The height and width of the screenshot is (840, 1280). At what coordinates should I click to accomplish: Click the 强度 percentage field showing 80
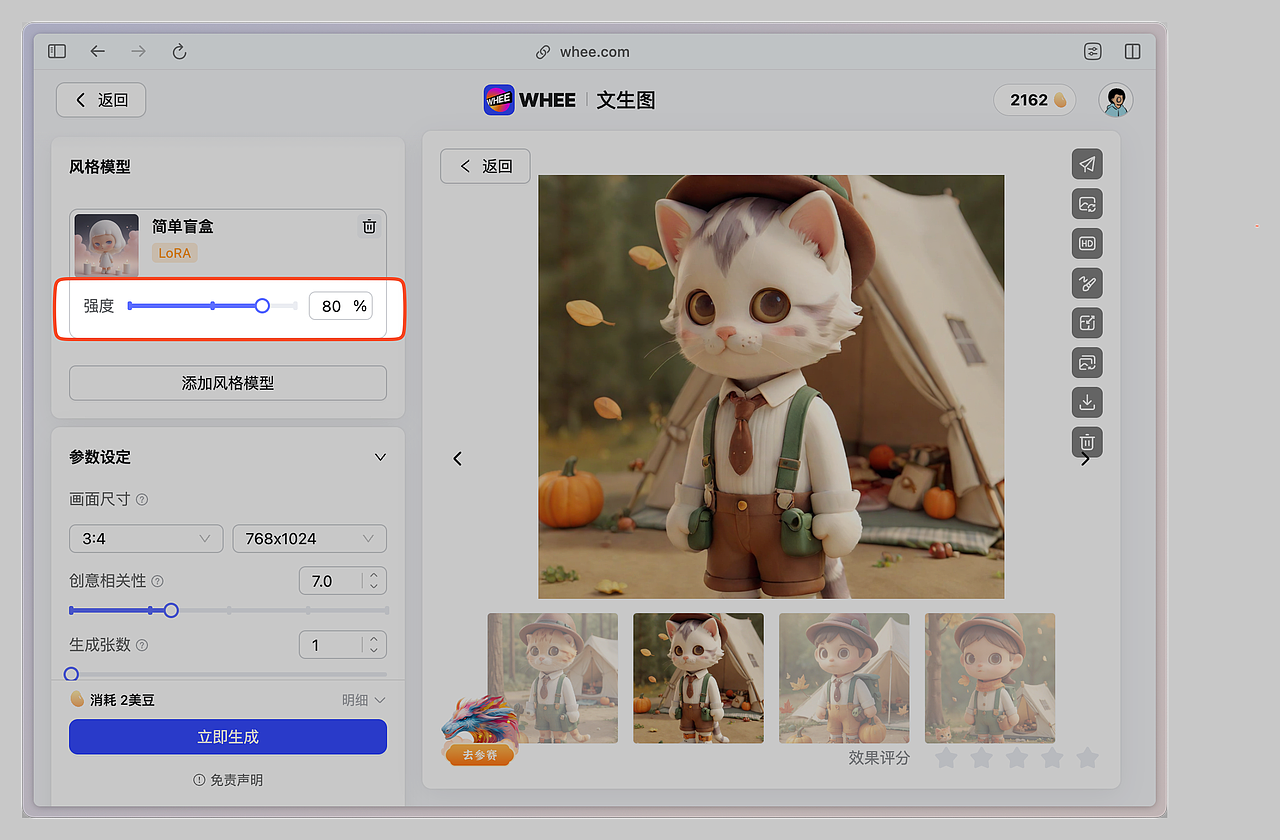(x=340, y=306)
